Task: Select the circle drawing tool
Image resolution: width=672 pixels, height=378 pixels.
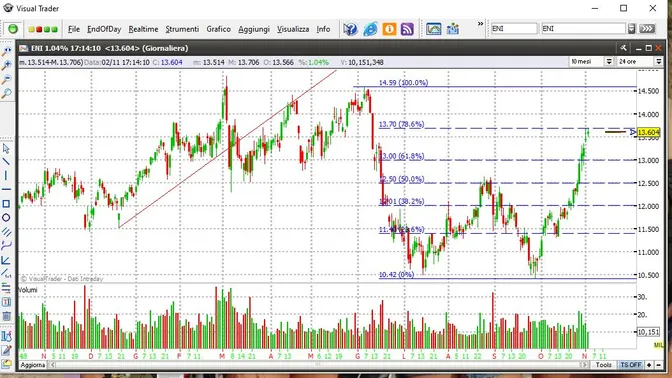Action: (x=6, y=218)
